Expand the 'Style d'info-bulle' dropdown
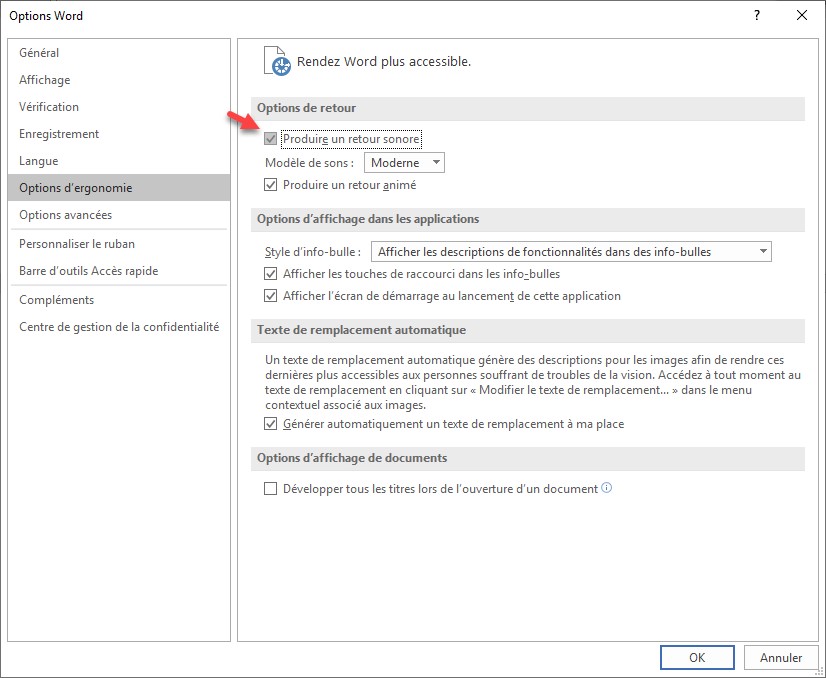Viewport: 826px width, 678px height. 571,252
